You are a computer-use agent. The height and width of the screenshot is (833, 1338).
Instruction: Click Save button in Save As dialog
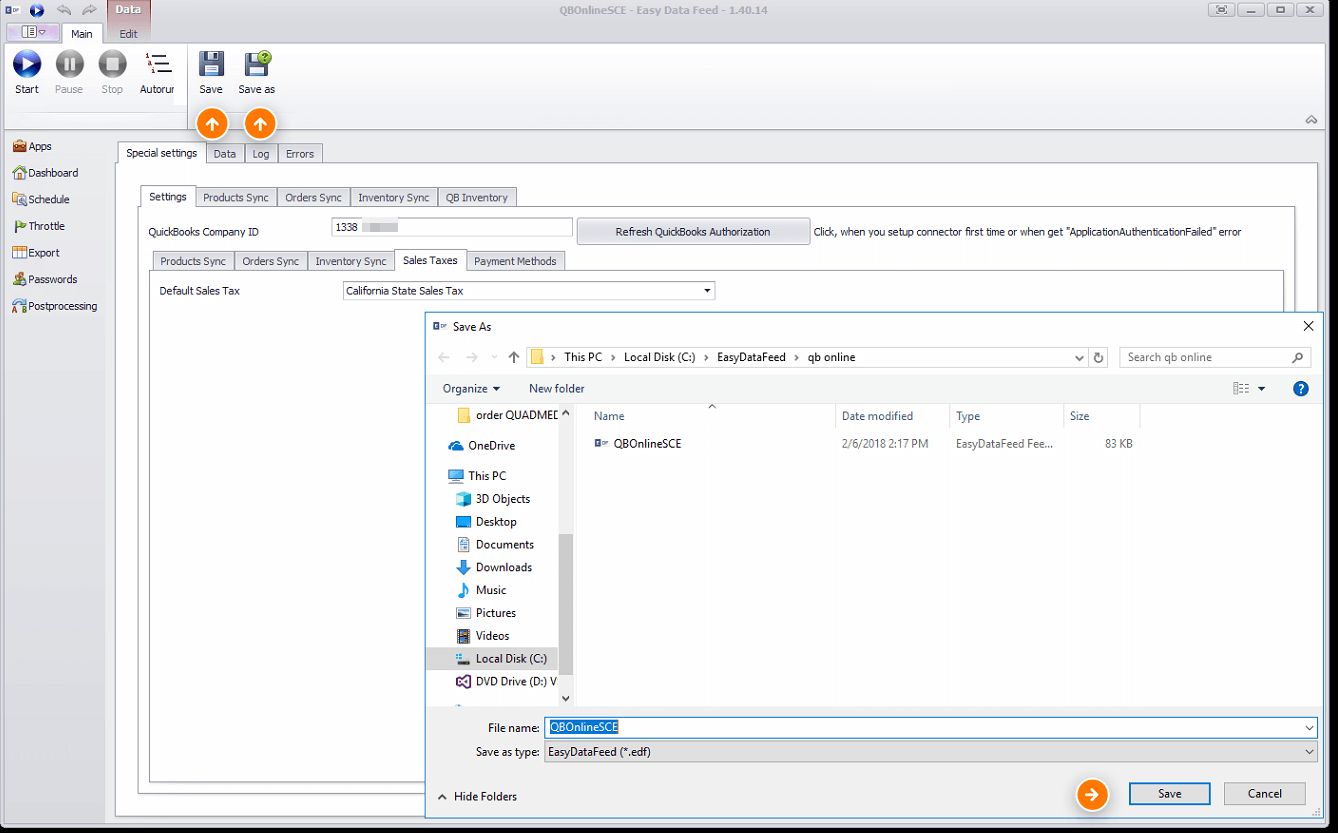pos(1170,793)
